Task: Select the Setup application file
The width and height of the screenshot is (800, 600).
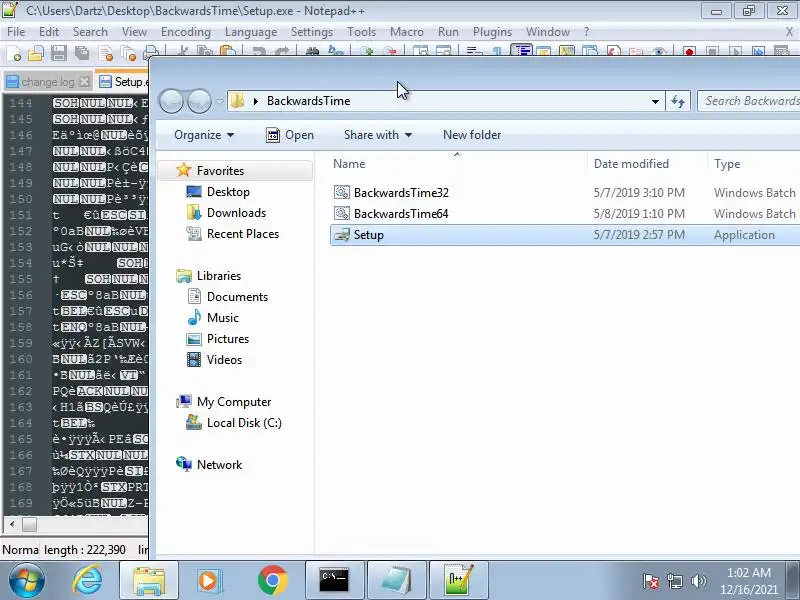Action: tap(565, 235)
